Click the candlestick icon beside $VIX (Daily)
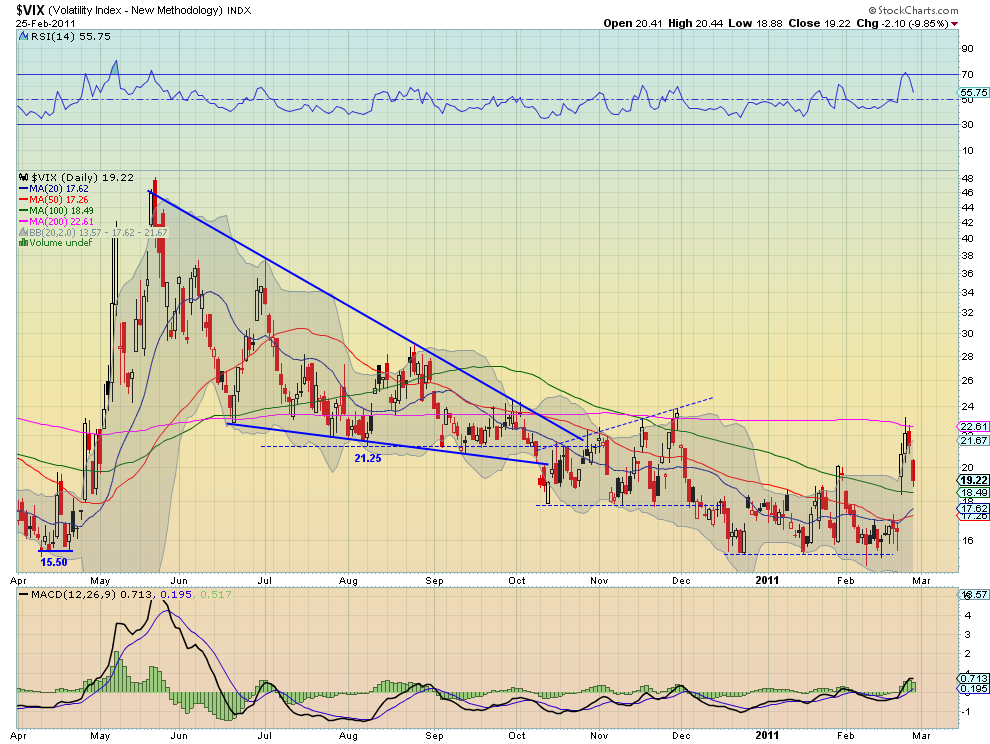The width and height of the screenshot is (990, 744). [x=24, y=177]
